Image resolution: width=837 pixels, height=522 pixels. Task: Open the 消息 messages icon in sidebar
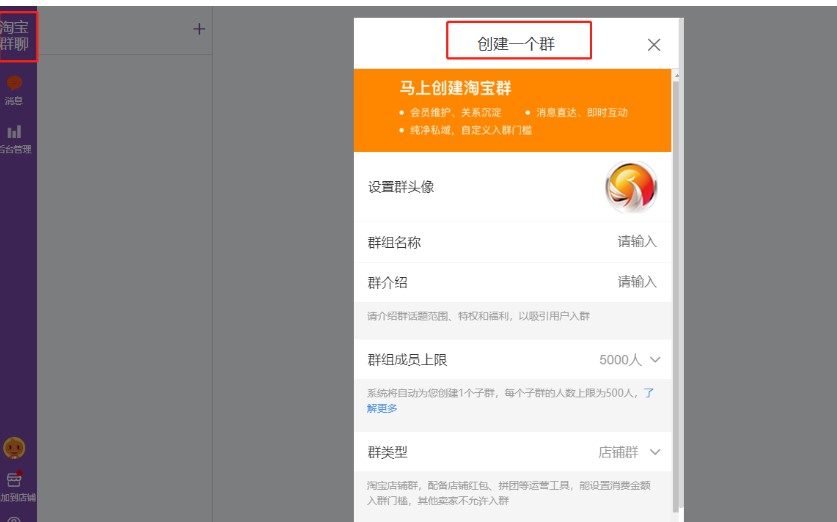pos(14,90)
